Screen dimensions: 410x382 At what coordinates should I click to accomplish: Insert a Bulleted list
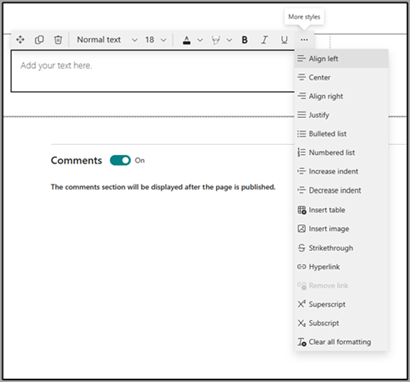pyautogui.click(x=341, y=134)
